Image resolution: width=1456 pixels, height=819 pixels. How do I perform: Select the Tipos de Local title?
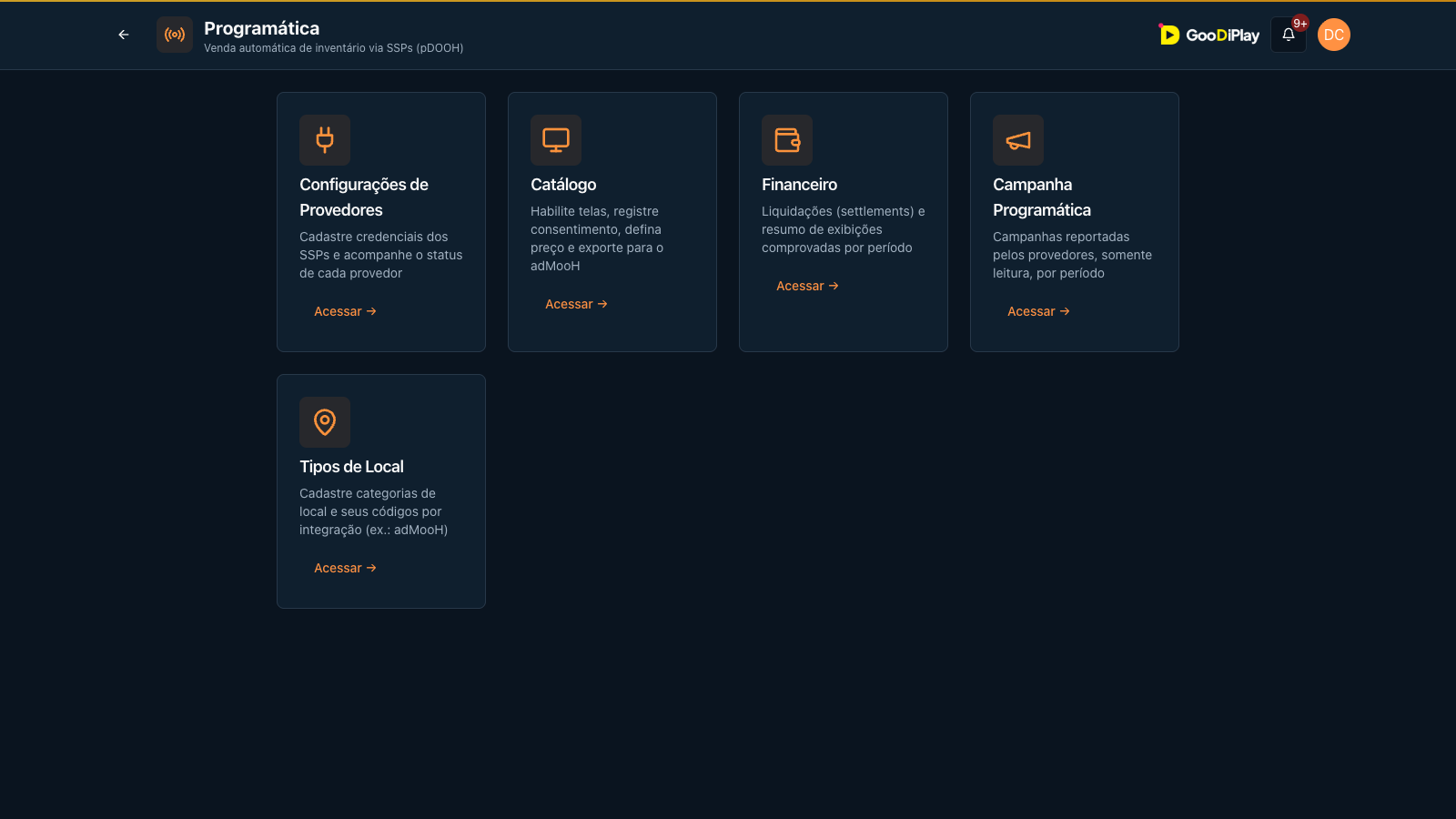point(351,467)
